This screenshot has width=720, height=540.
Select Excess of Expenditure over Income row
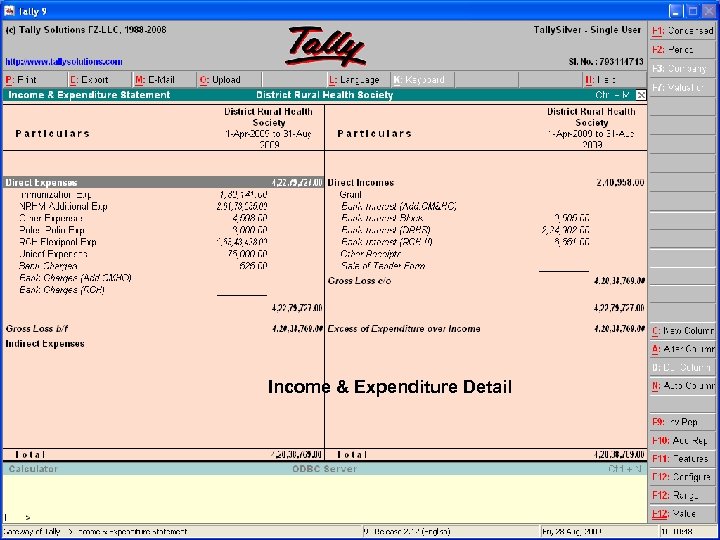point(486,329)
